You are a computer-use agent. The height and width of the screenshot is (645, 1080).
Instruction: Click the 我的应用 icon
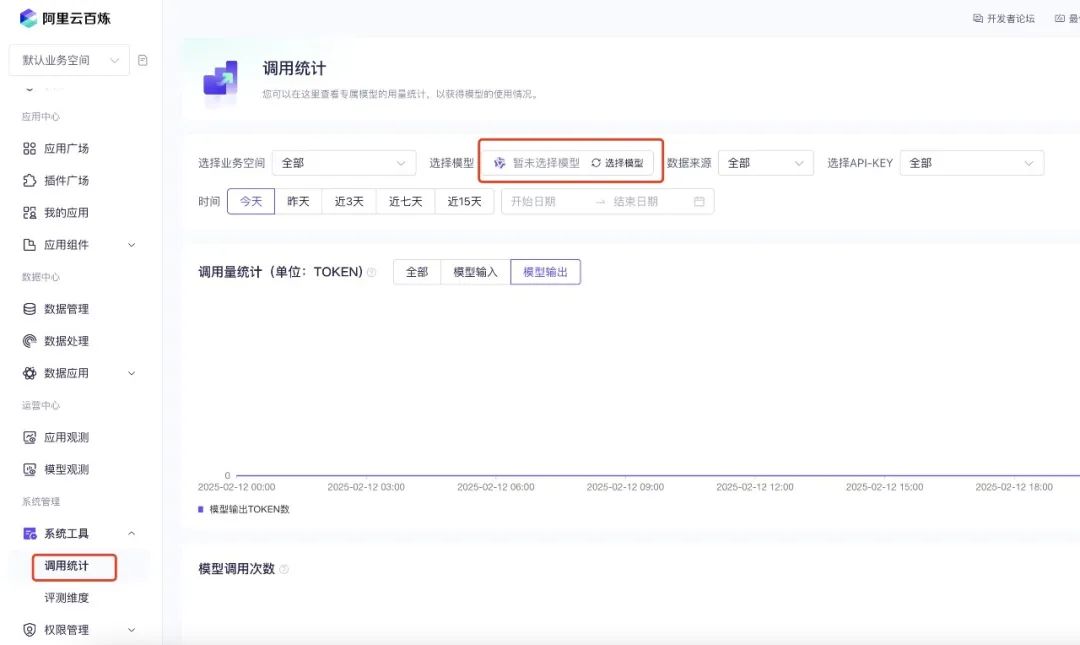(x=30, y=212)
